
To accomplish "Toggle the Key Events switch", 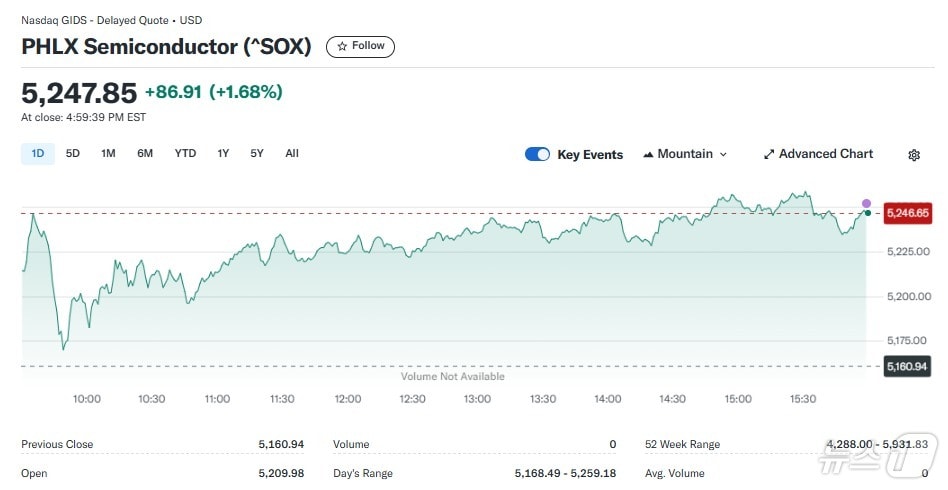I will pyautogui.click(x=537, y=154).
